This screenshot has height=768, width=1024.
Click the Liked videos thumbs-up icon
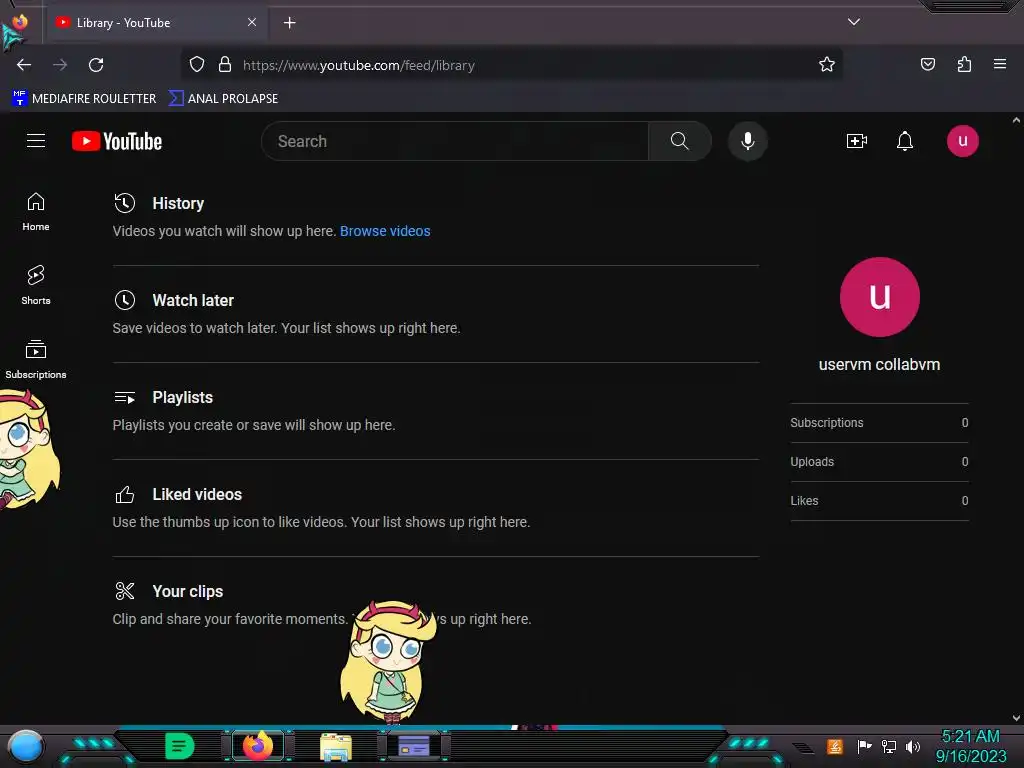click(x=125, y=494)
